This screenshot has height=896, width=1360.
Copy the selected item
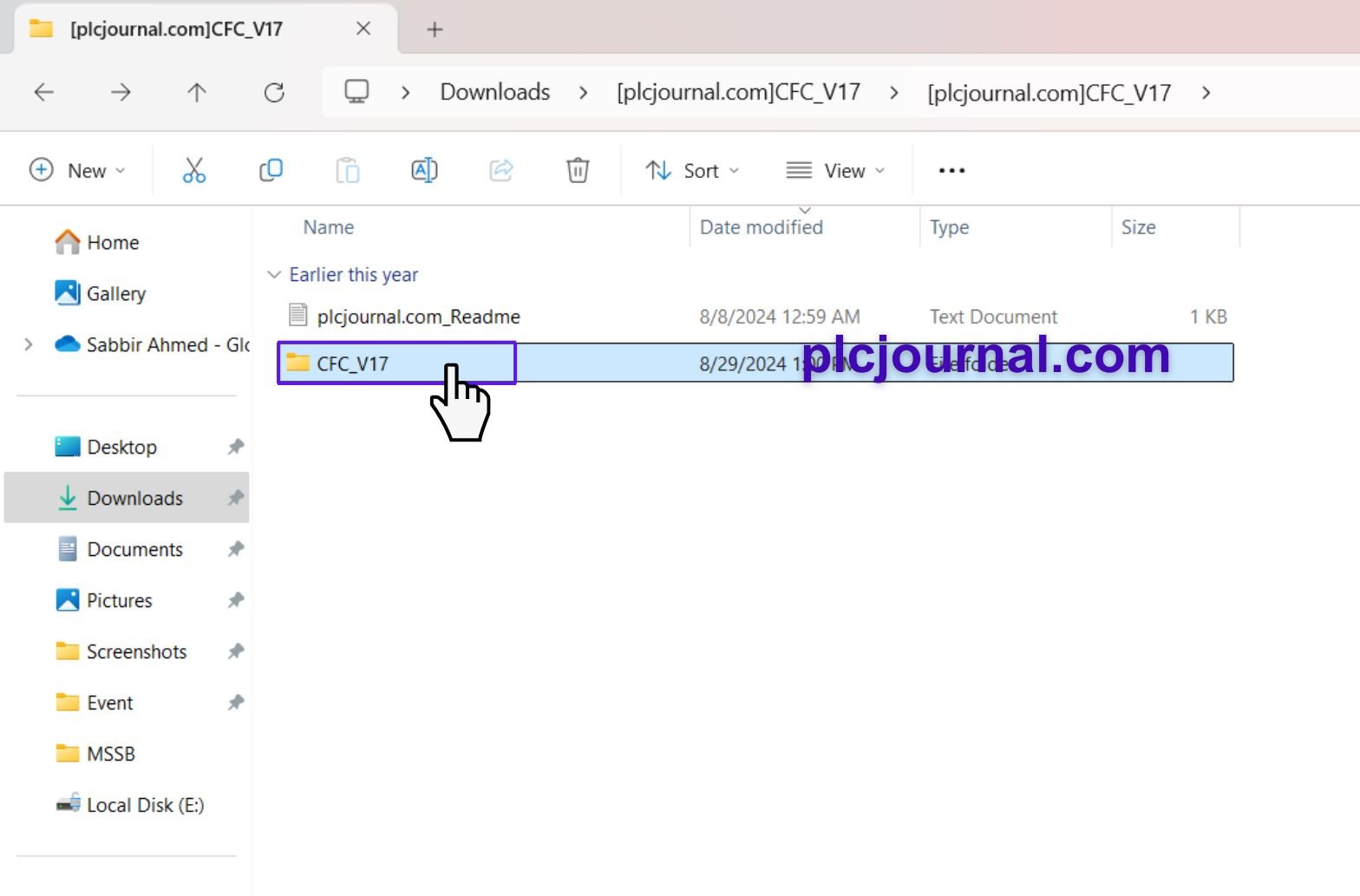pos(271,170)
